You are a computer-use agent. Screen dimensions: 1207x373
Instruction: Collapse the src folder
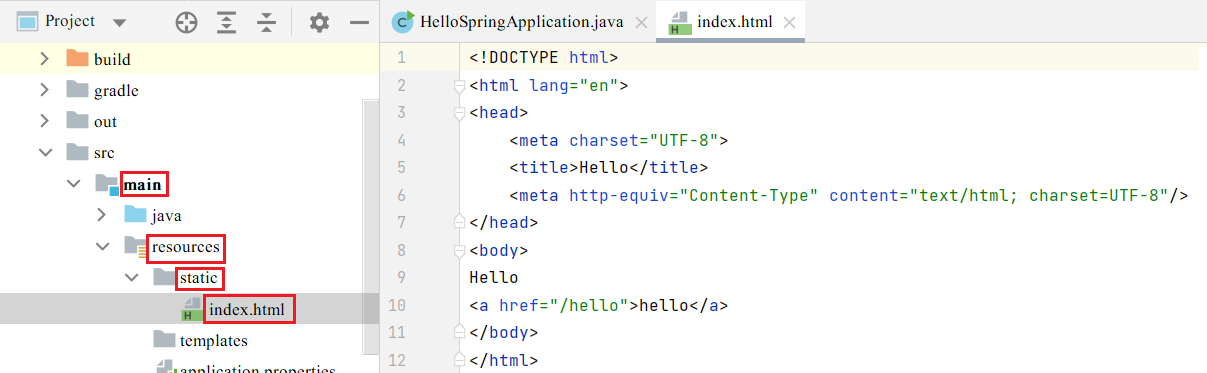tap(44, 153)
